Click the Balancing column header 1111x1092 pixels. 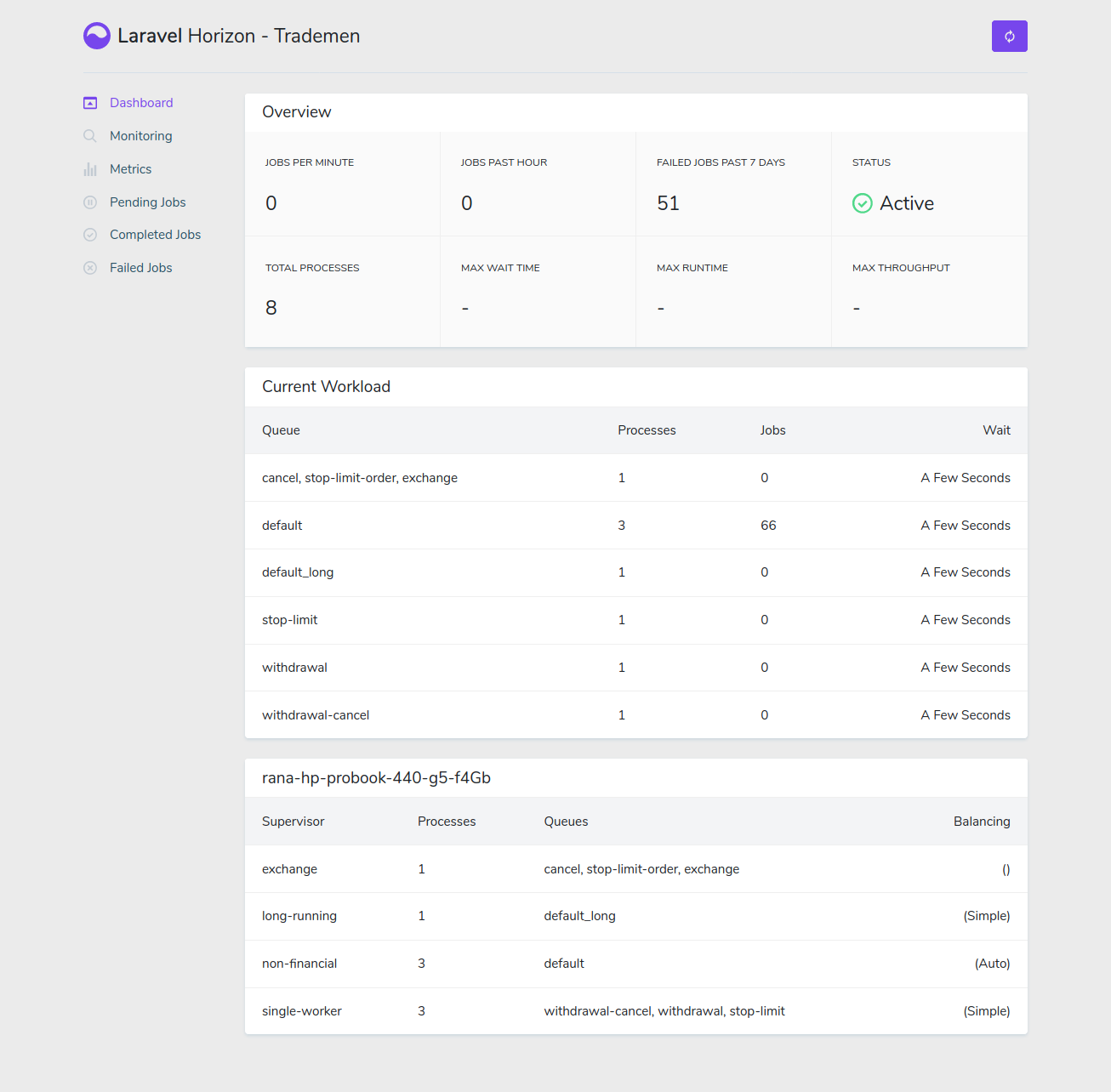[982, 822]
